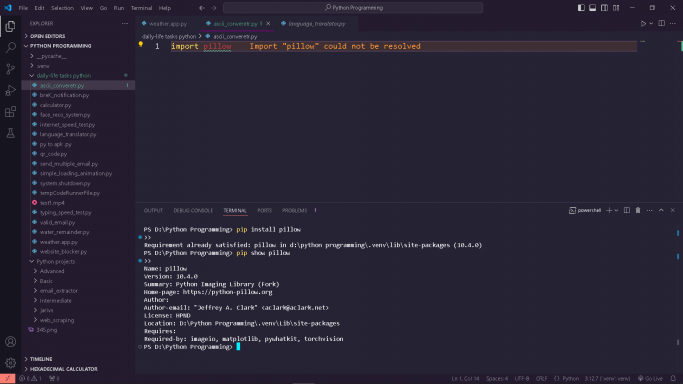Image resolution: width=683 pixels, height=384 pixels.
Task: Open Accounts menu icon
Action: pos(10,342)
